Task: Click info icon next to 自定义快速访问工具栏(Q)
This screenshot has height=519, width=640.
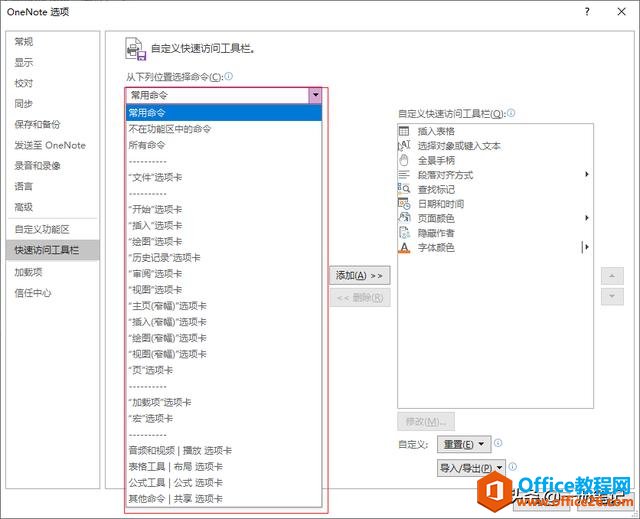Action: coord(511,113)
